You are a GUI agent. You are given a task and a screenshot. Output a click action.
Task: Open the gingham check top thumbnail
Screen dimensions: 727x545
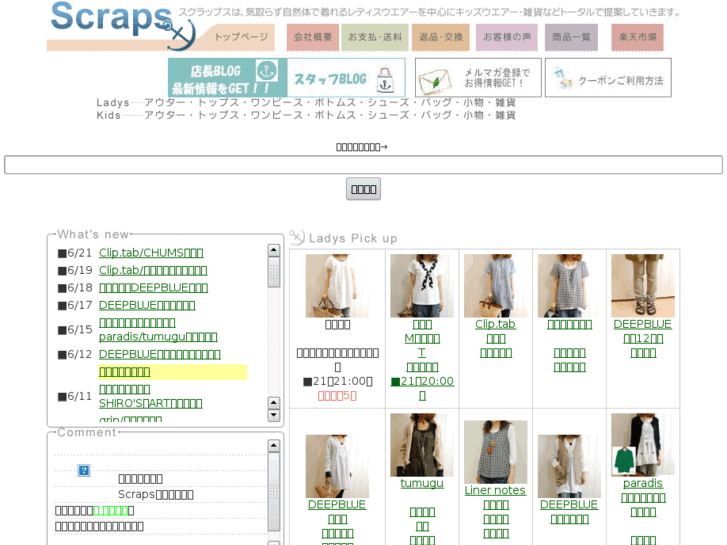click(569, 286)
